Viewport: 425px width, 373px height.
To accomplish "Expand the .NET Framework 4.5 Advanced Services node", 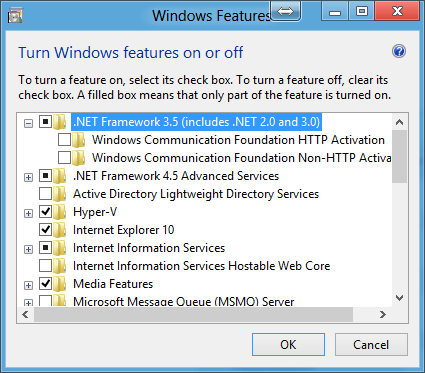I will [x=29, y=177].
